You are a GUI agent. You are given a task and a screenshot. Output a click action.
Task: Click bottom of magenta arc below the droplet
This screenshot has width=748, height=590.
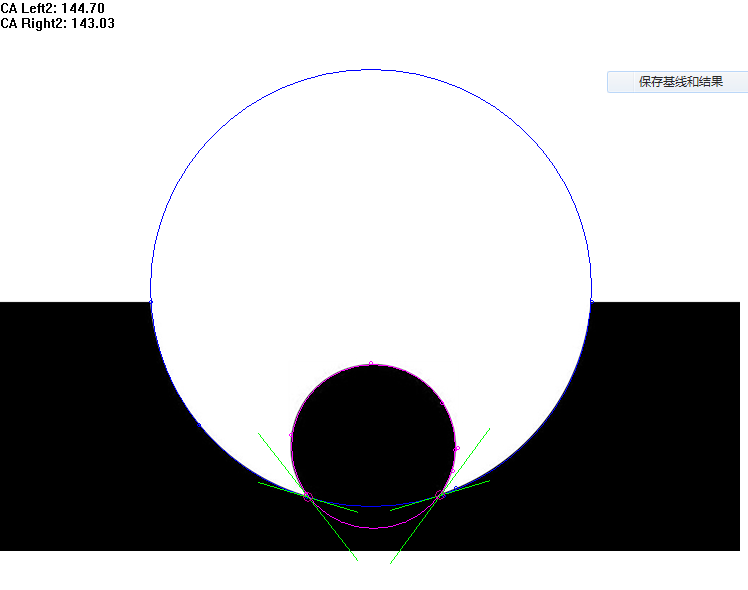(373, 527)
